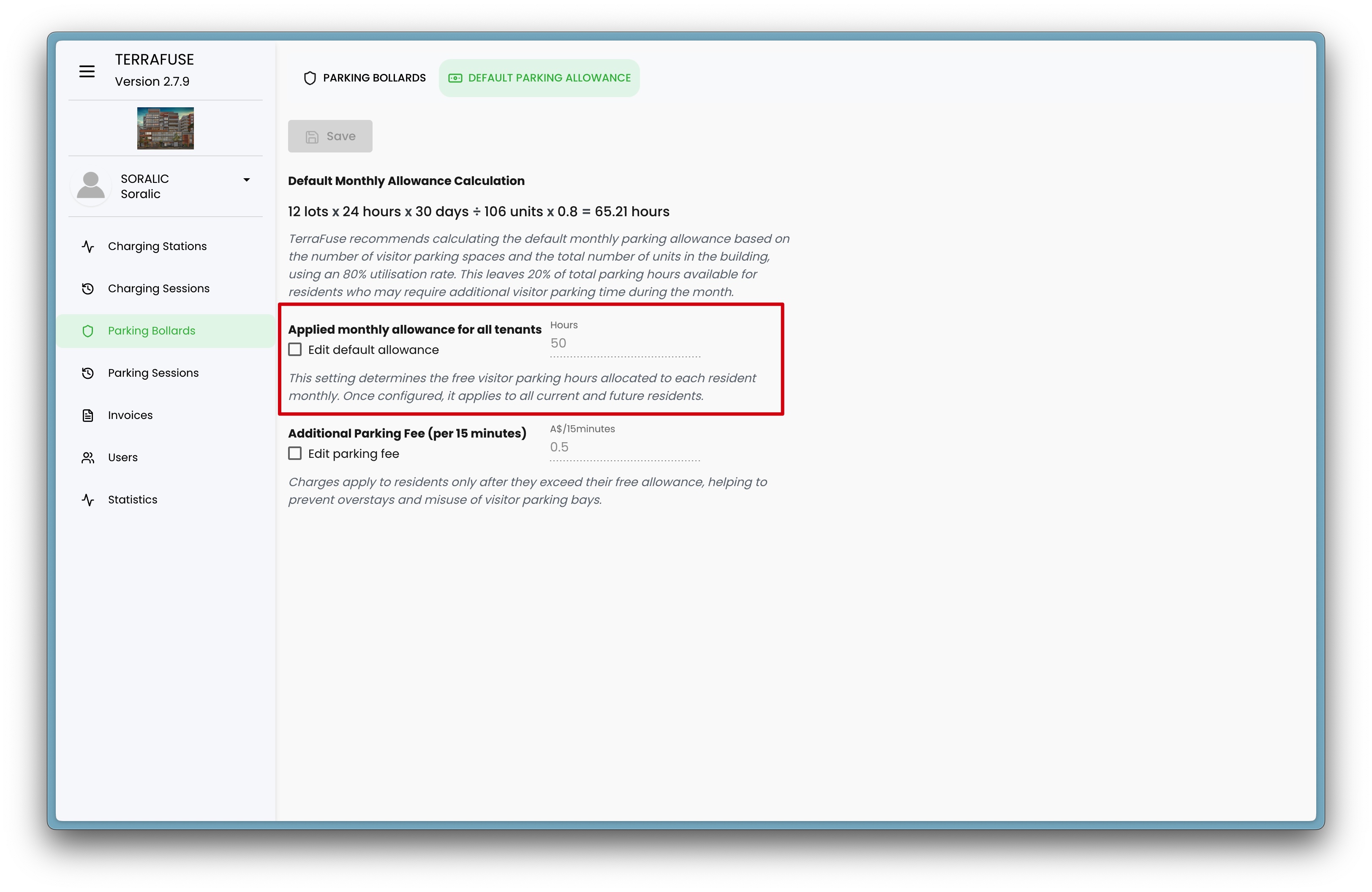
Task: Click the Statistics pulse icon
Action: (87, 500)
